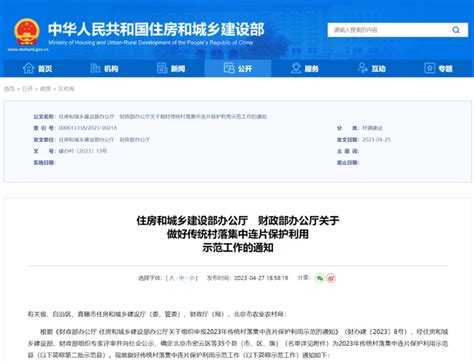The height and width of the screenshot is (364, 474).
Task: Click 公开 in the breadcrumb trail
Action: (27, 89)
